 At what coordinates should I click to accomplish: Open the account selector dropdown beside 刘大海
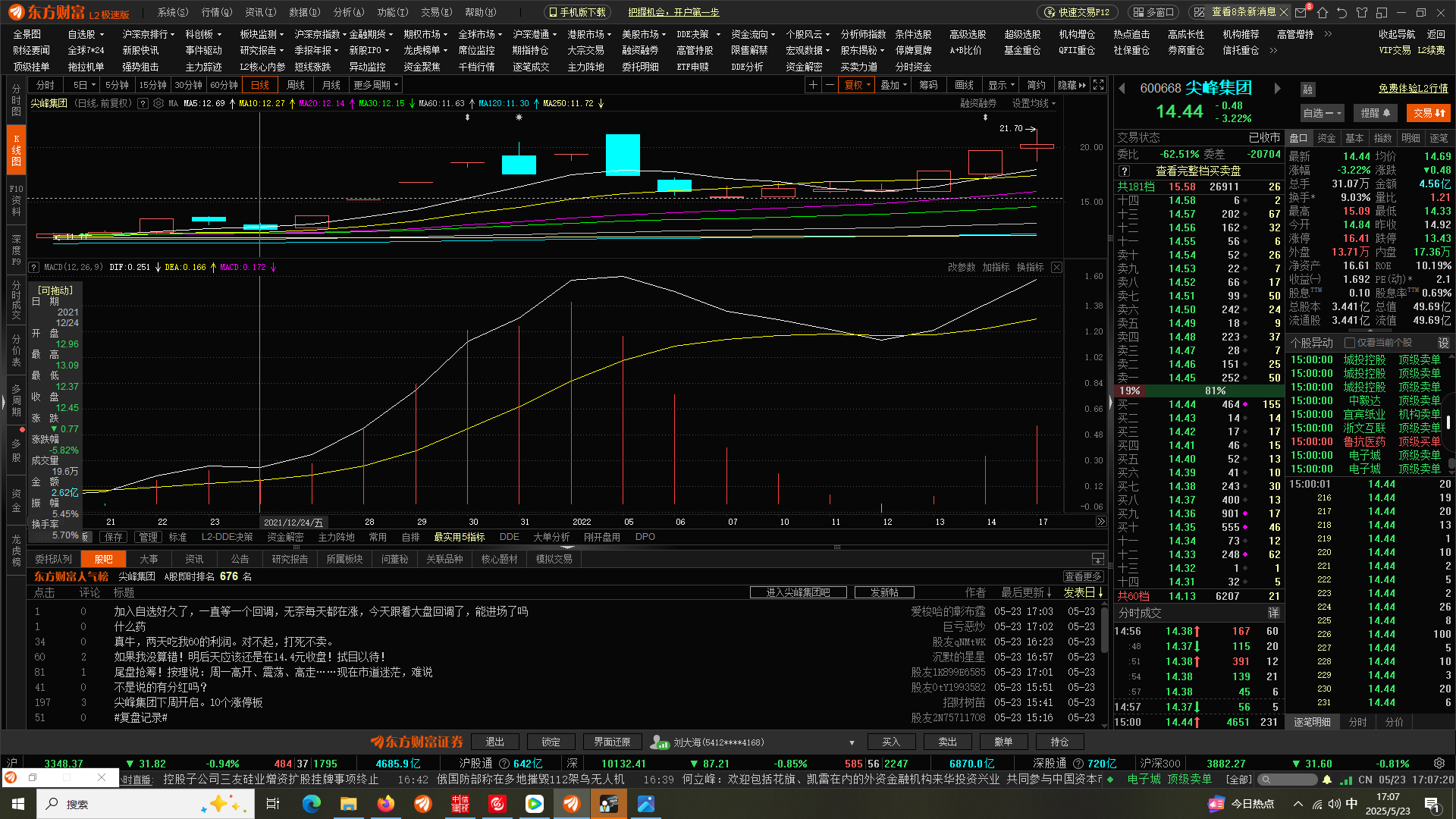(852, 742)
